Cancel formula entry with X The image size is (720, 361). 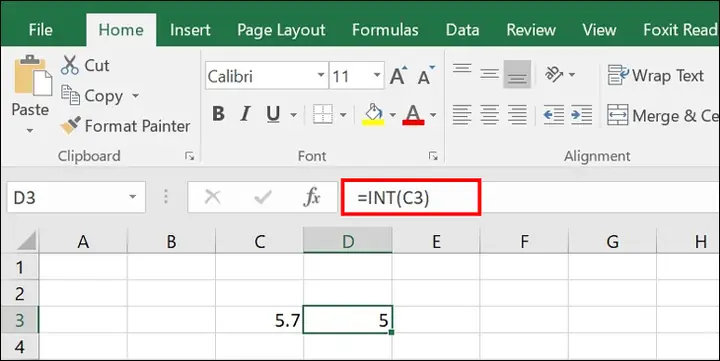point(212,197)
